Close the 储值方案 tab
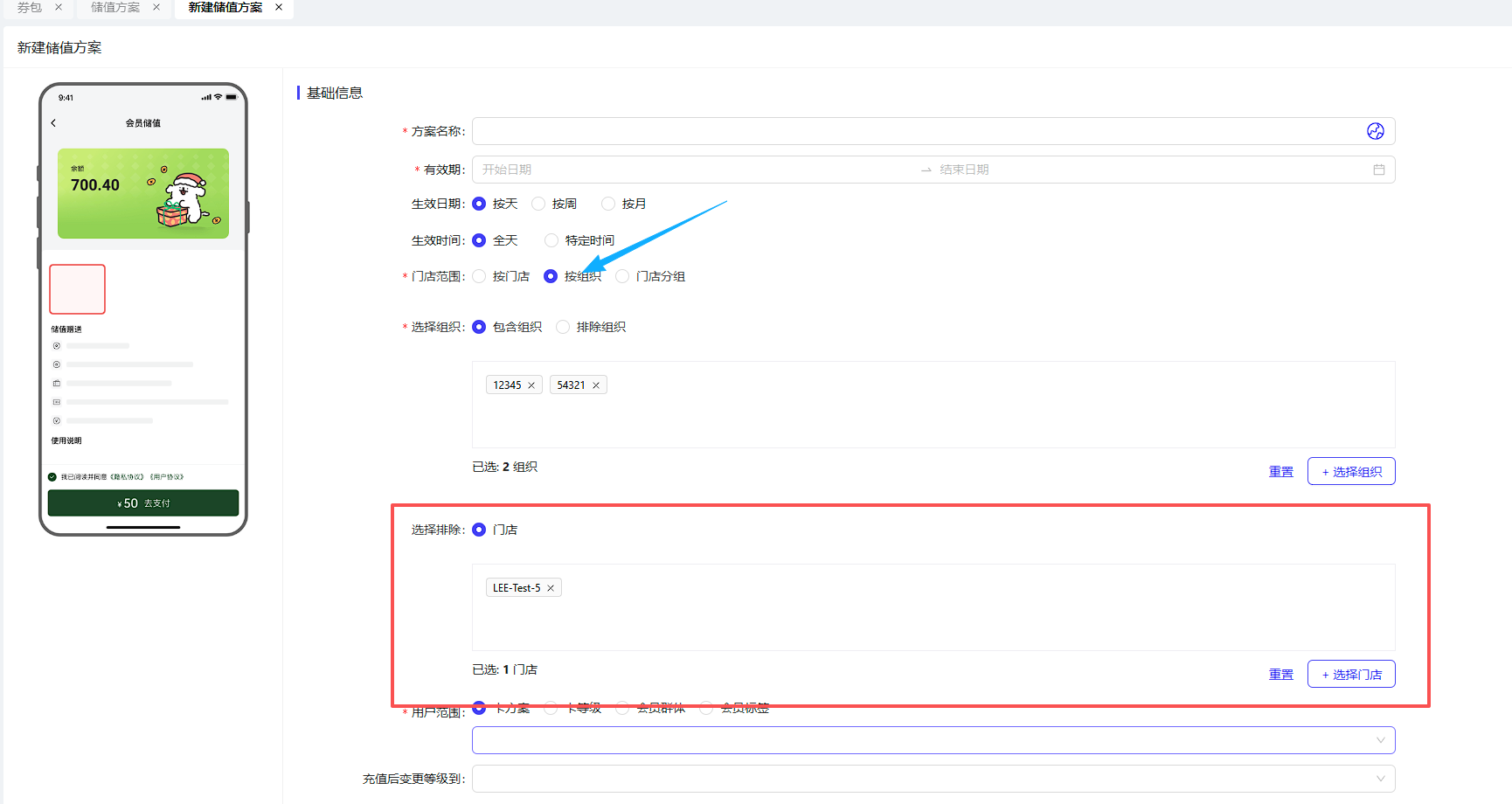The image size is (1512, 804). coord(156,7)
